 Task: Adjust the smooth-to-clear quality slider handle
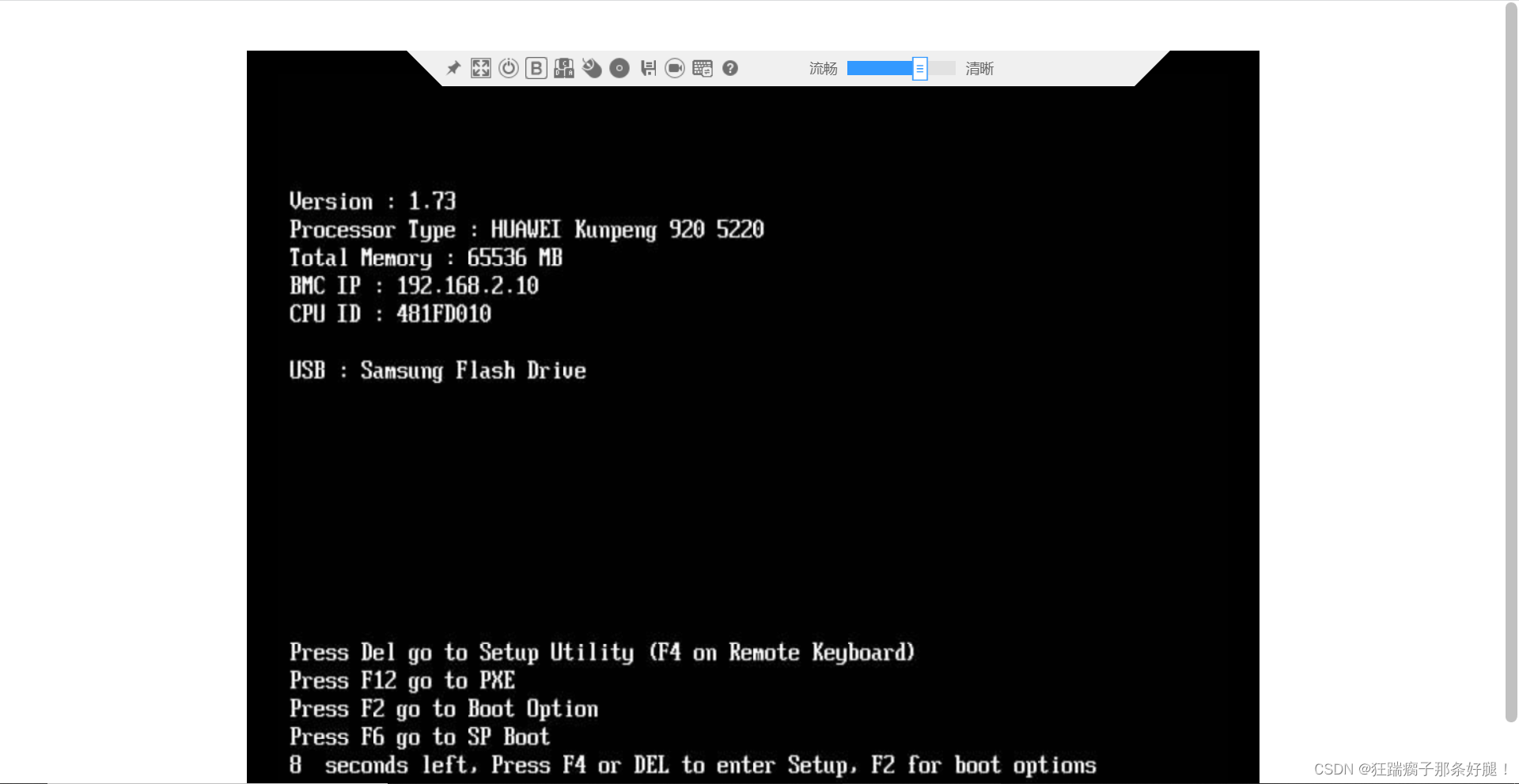point(919,69)
